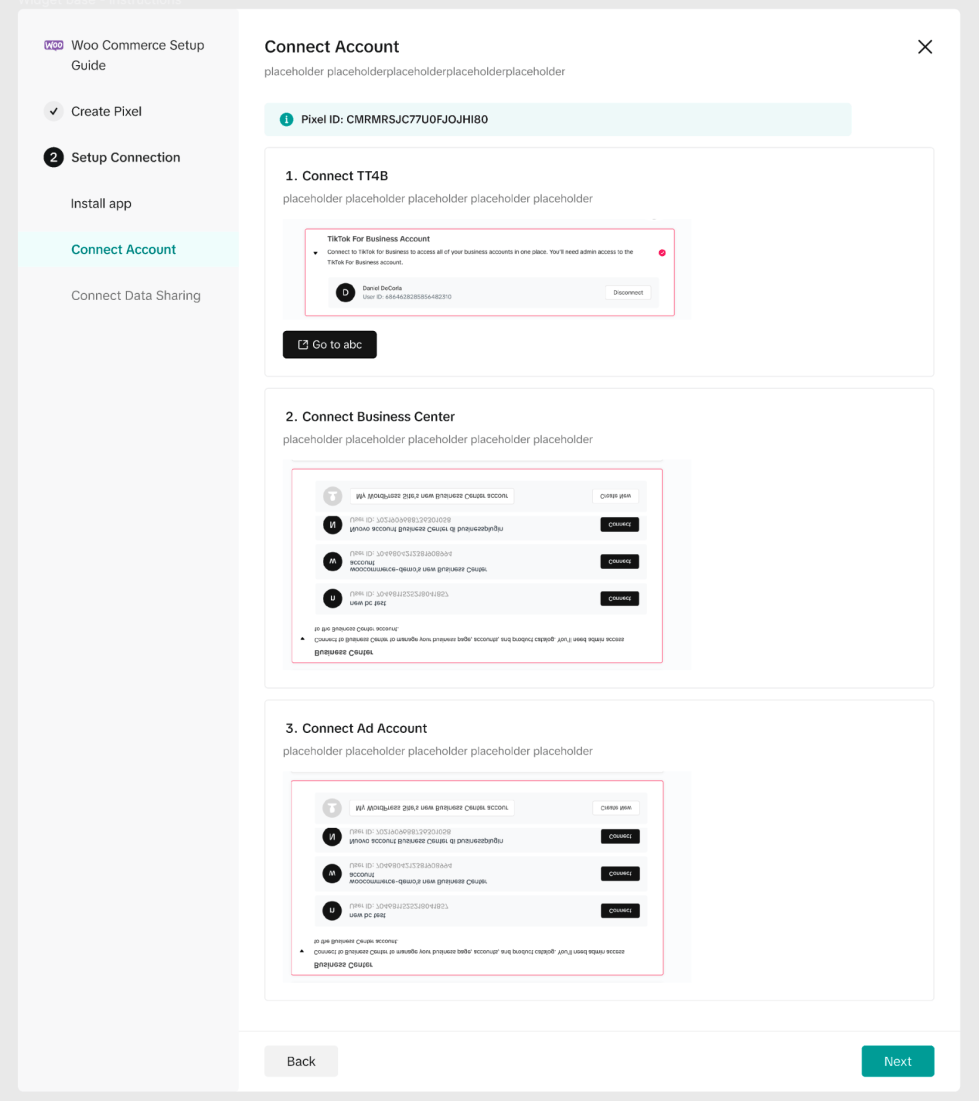Open the Create Pixel step
The height and width of the screenshot is (1101, 979).
point(106,111)
